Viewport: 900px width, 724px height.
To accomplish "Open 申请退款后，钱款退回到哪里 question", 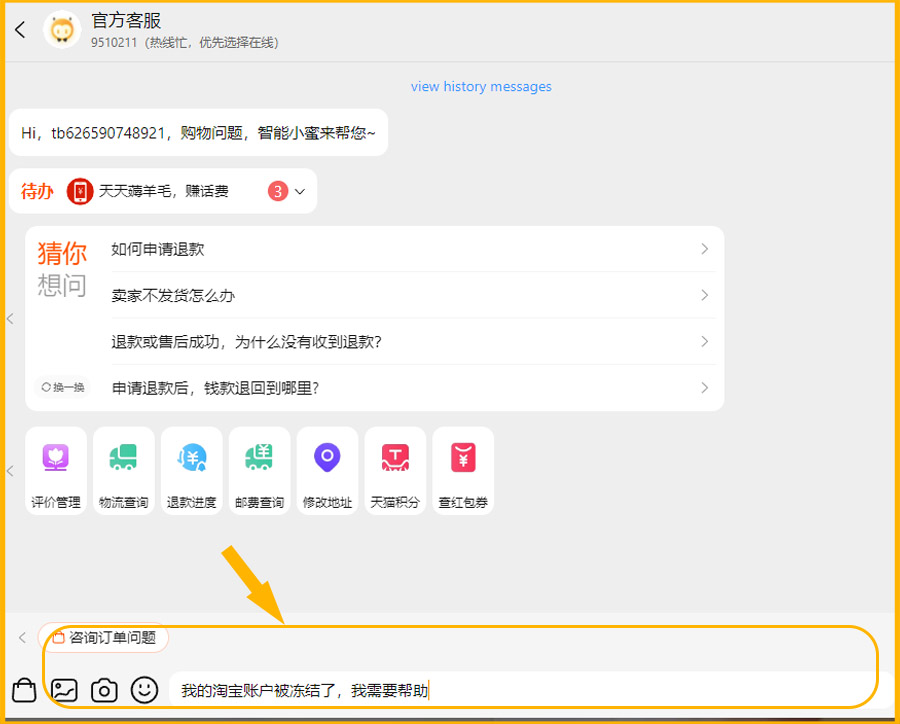I will pyautogui.click(x=410, y=388).
